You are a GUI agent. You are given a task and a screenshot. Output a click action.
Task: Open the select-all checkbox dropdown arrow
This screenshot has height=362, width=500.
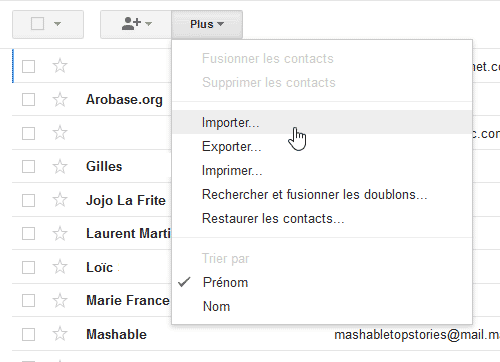57,24
